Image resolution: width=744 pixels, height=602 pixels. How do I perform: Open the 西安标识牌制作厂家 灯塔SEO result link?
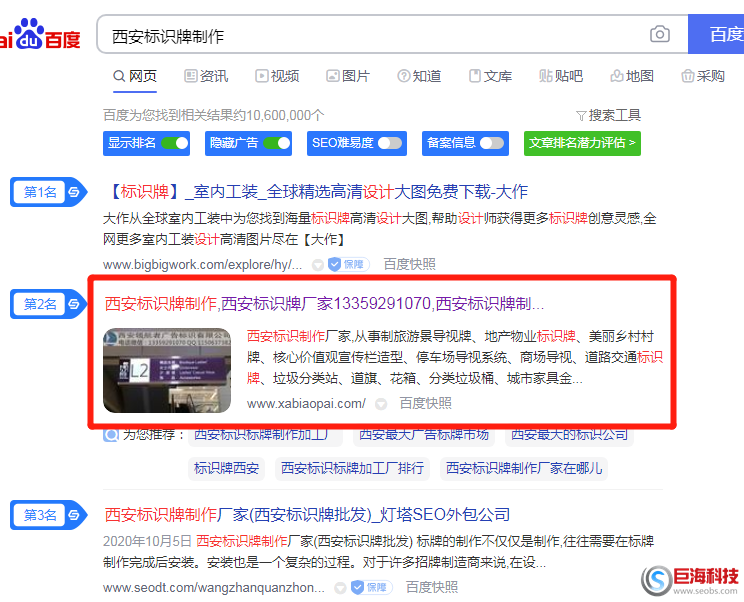point(307,515)
